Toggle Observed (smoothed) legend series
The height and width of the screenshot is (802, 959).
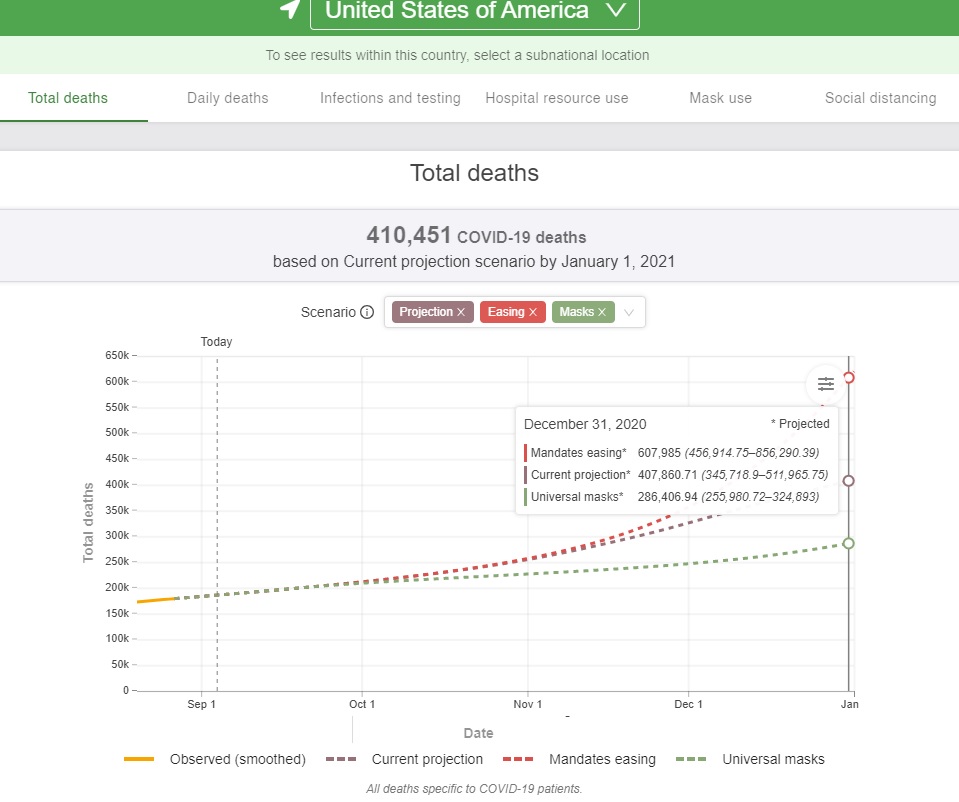tap(216, 759)
